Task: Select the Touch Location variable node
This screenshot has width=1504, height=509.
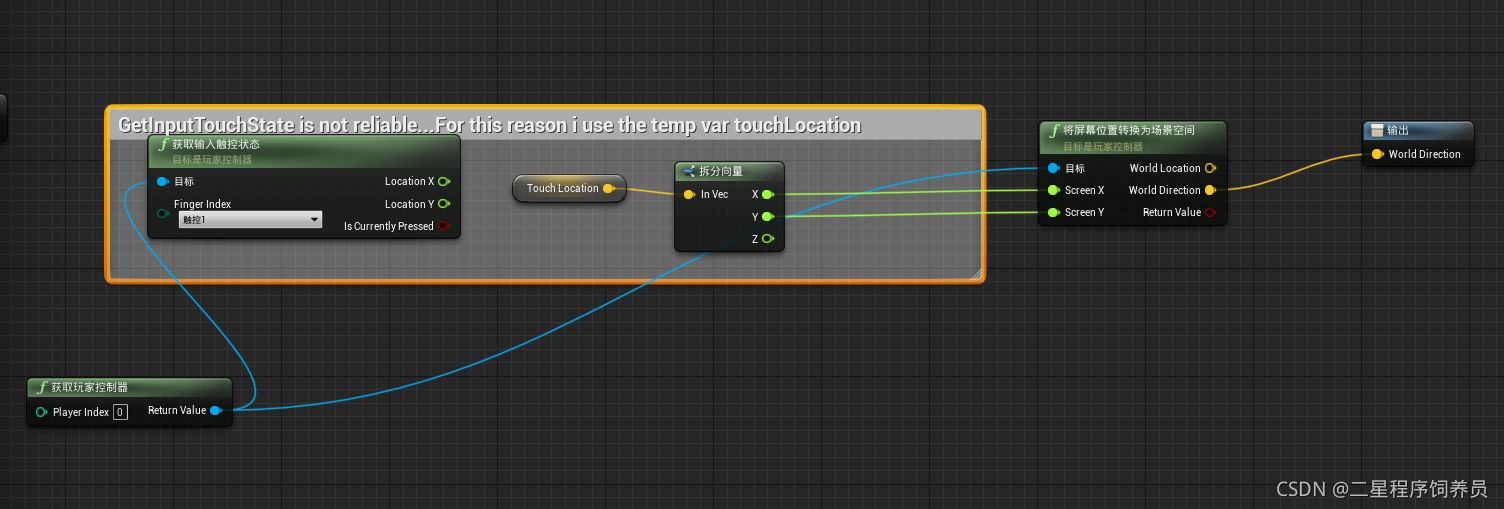Action: 569,188
